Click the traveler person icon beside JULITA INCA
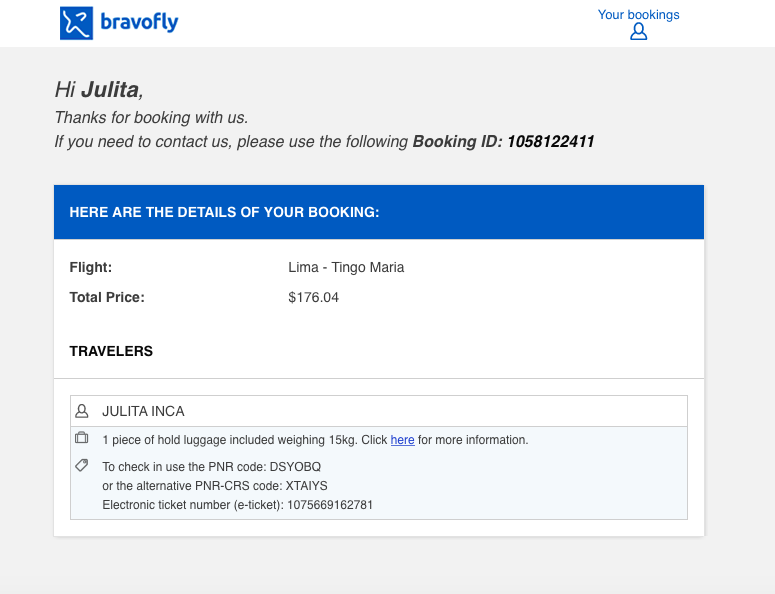Viewport: 775px width, 594px height. tap(82, 411)
